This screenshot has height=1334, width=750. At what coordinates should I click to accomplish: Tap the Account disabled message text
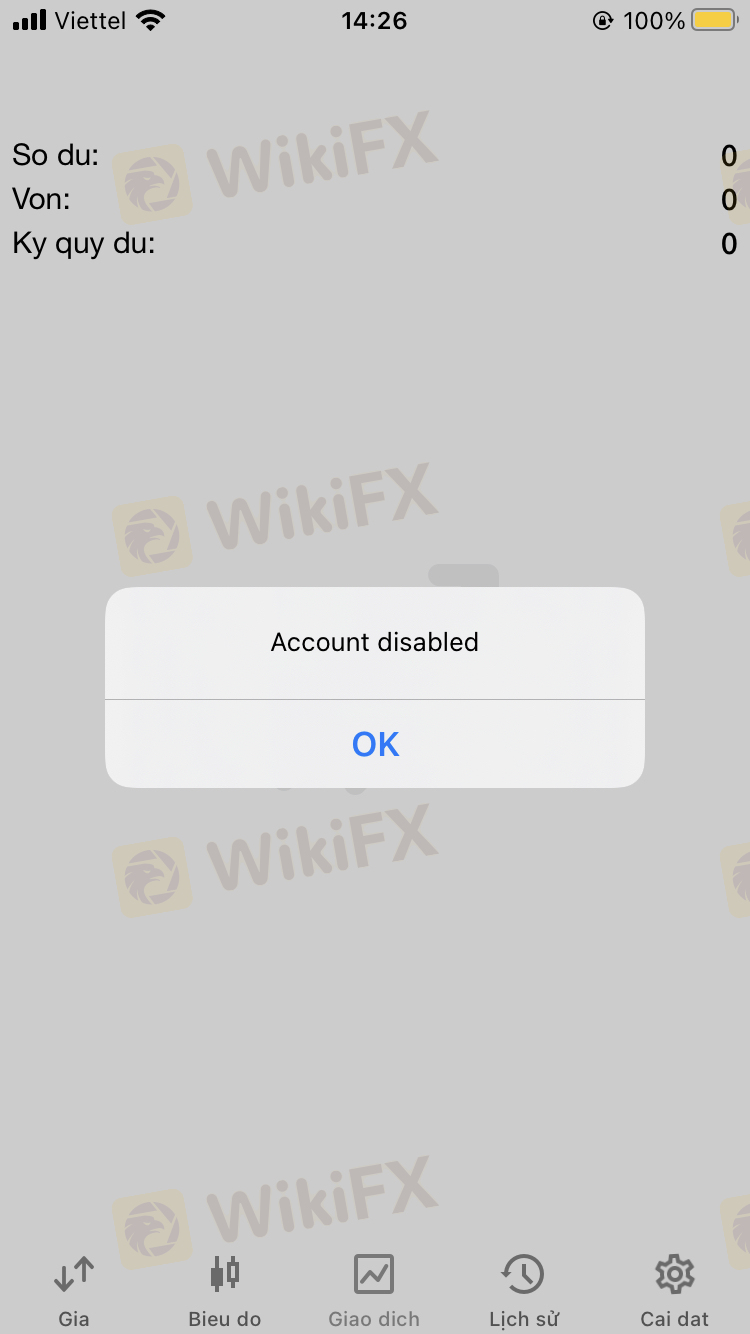[375, 642]
